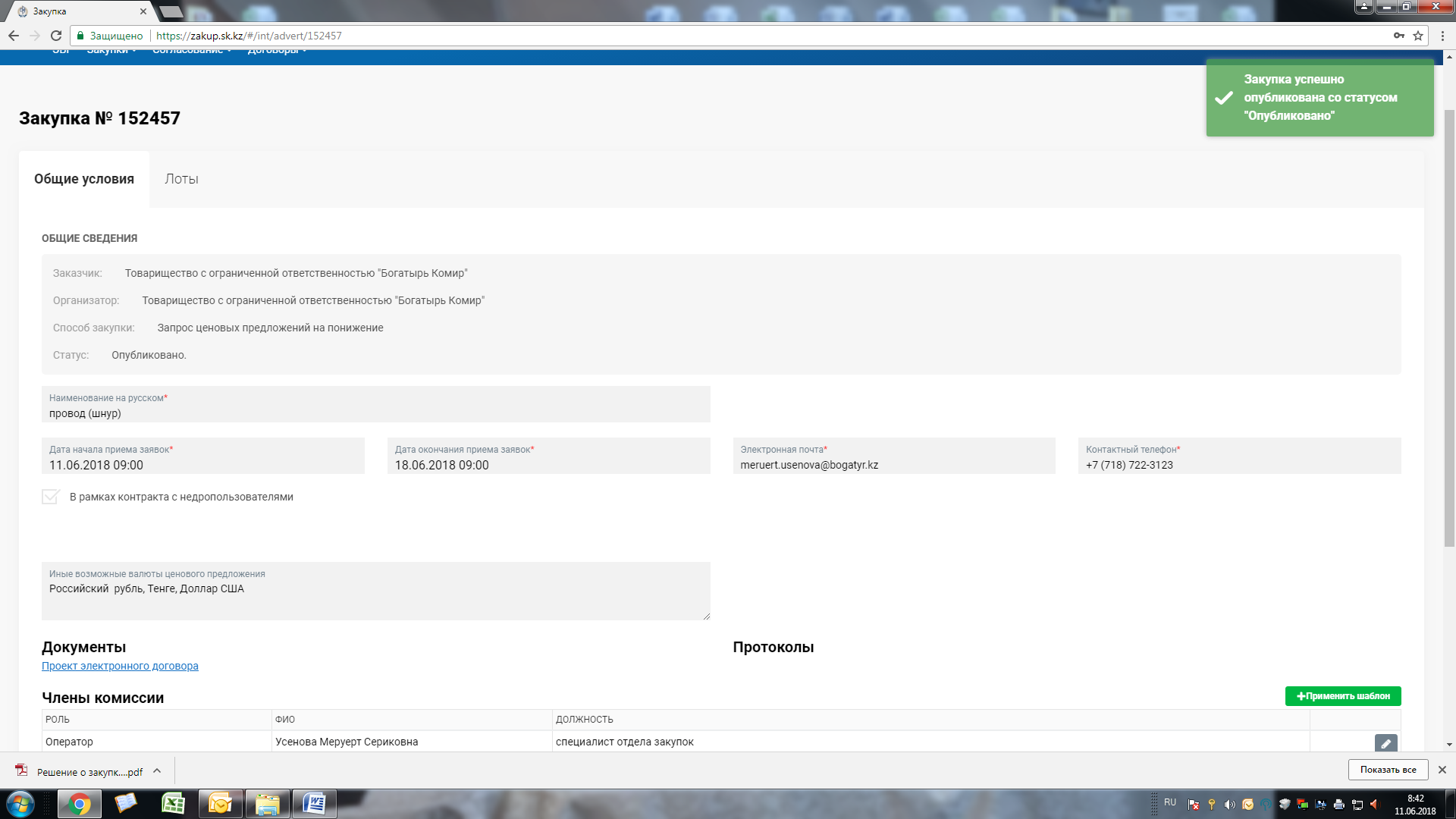Click 'Запрос ценовых предложений на понижение' text
1456x819 pixels.
pos(270,328)
